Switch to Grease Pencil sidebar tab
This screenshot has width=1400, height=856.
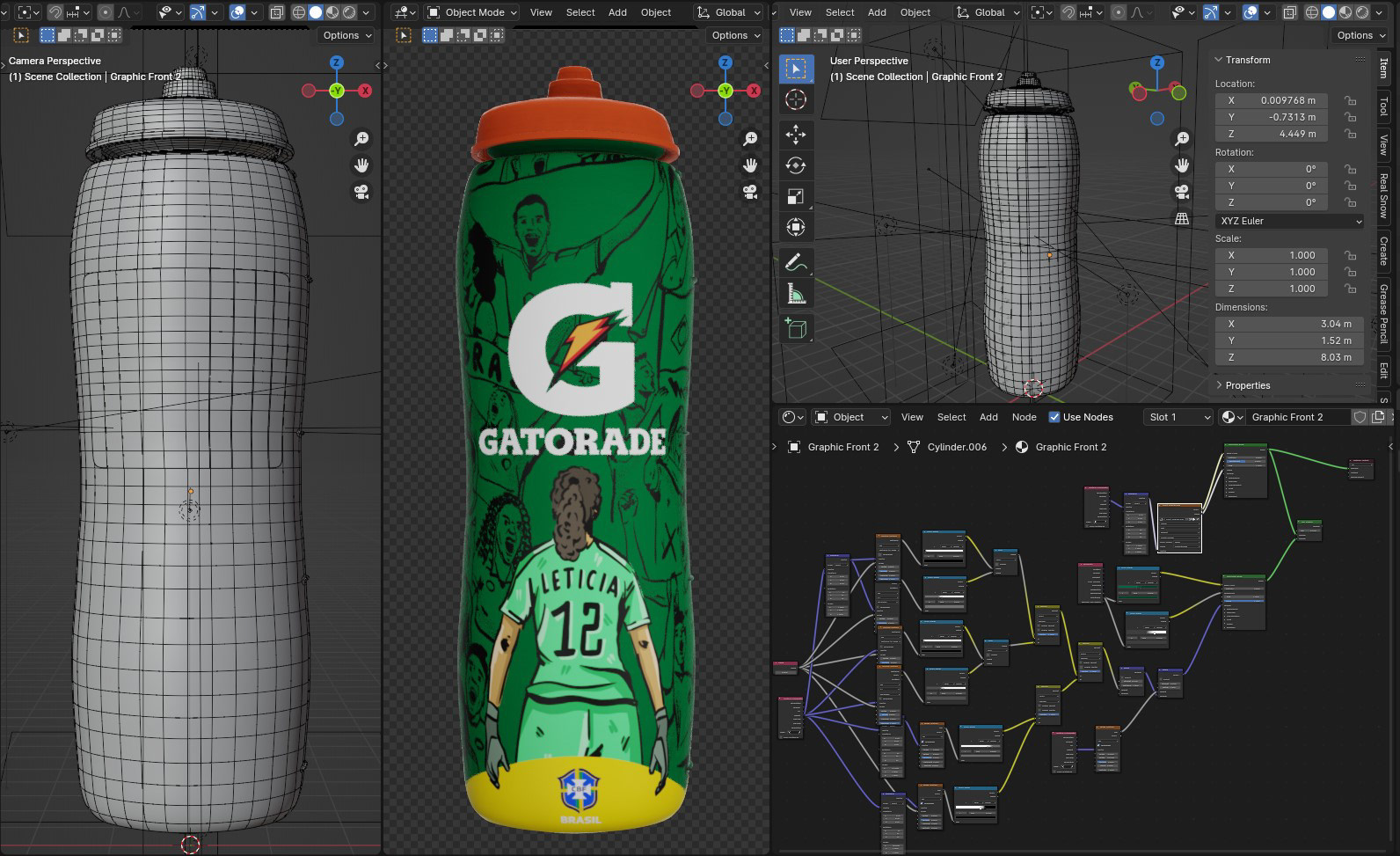(x=1383, y=314)
